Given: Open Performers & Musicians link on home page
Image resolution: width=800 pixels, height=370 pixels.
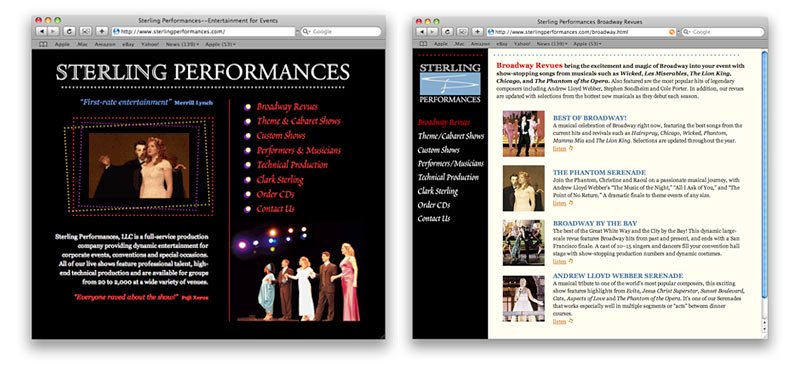Looking at the screenshot, I should click(x=298, y=151).
